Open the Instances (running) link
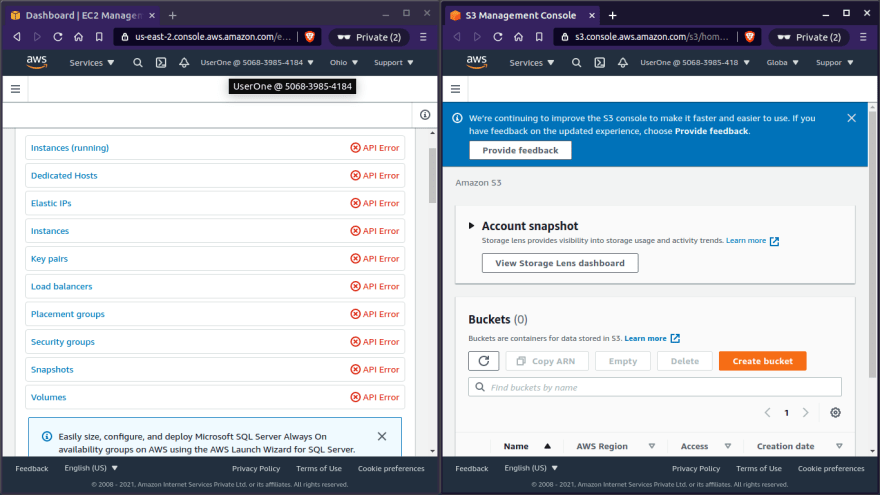This screenshot has height=495, width=880. pos(70,148)
